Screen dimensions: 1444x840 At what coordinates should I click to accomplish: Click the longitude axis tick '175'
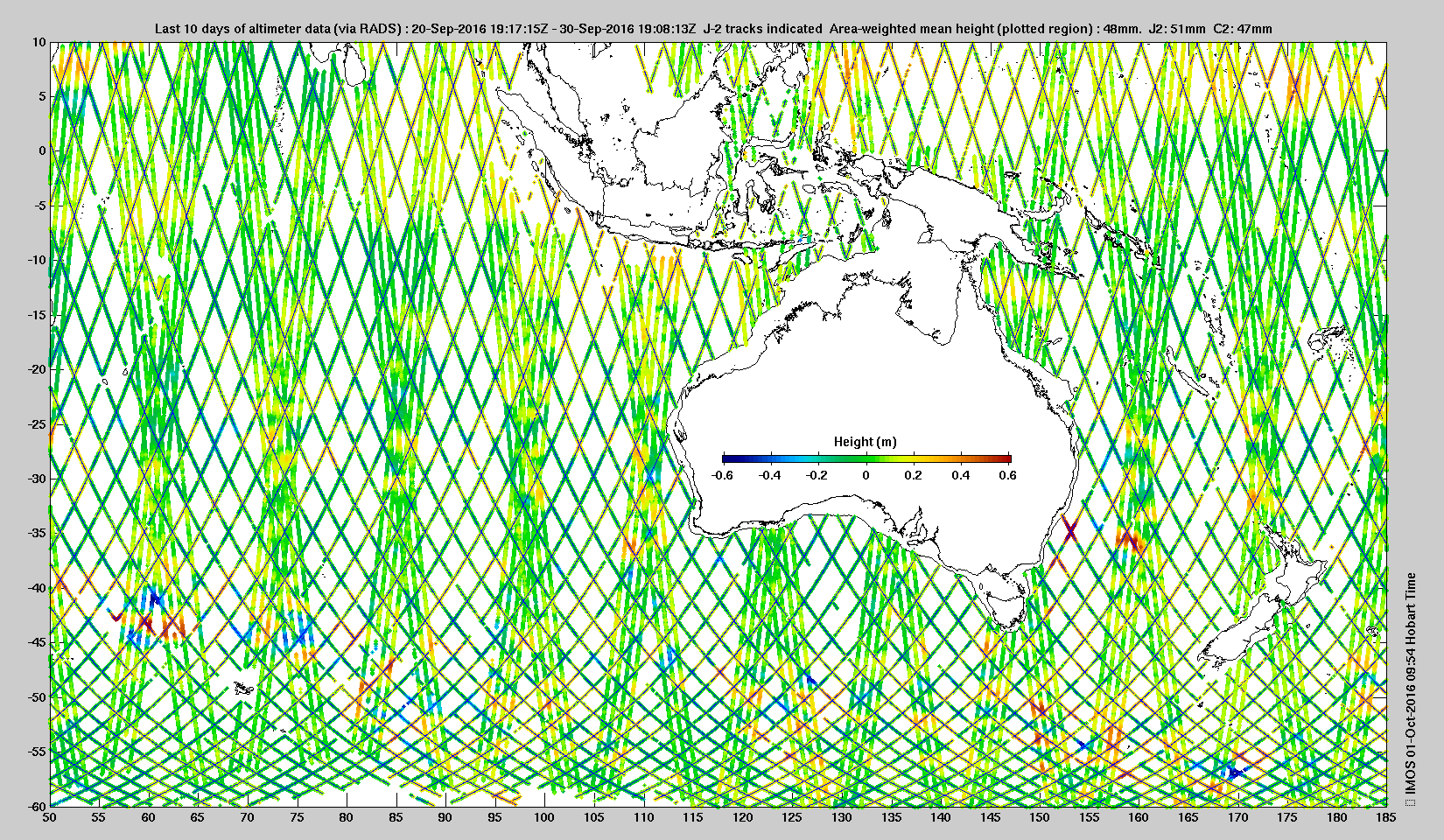(1287, 817)
